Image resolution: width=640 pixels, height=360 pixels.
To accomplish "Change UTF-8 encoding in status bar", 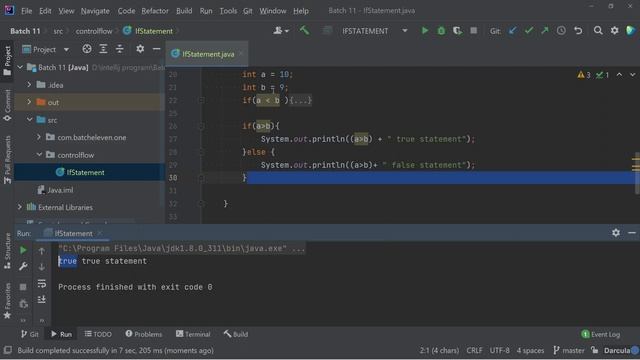I will click(x=500, y=350).
